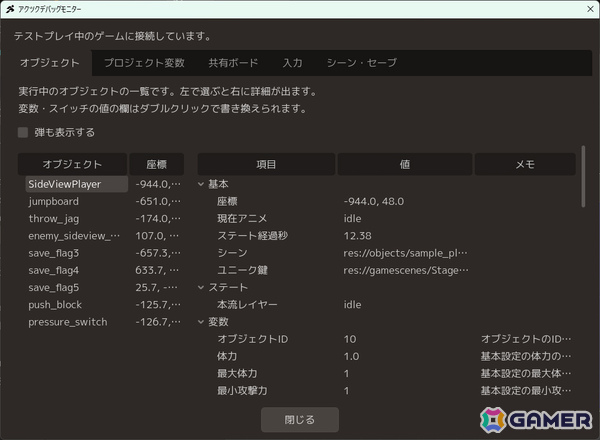Click the 現在アニメ row label
This screenshot has height=440, width=600.
[x=242, y=218]
